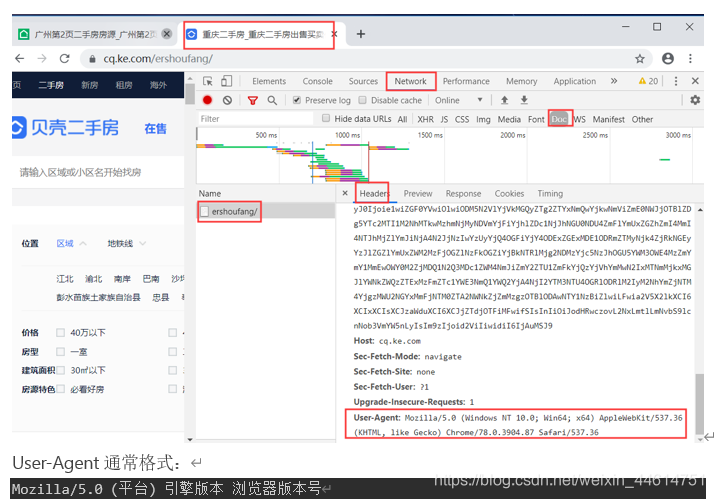Enable the Disable cache checkbox
The height and width of the screenshot is (499, 714).
[362, 100]
